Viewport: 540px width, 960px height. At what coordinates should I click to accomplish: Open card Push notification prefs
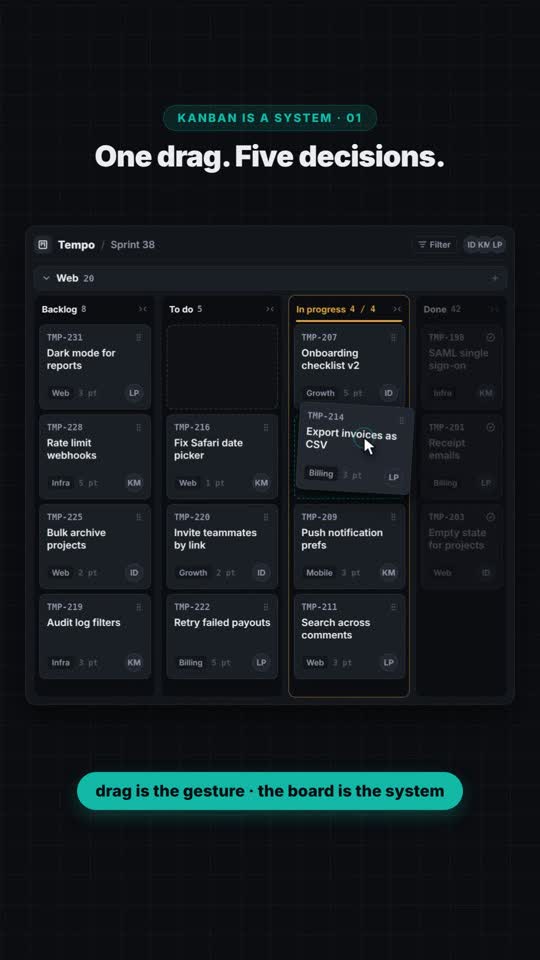[x=350, y=547]
